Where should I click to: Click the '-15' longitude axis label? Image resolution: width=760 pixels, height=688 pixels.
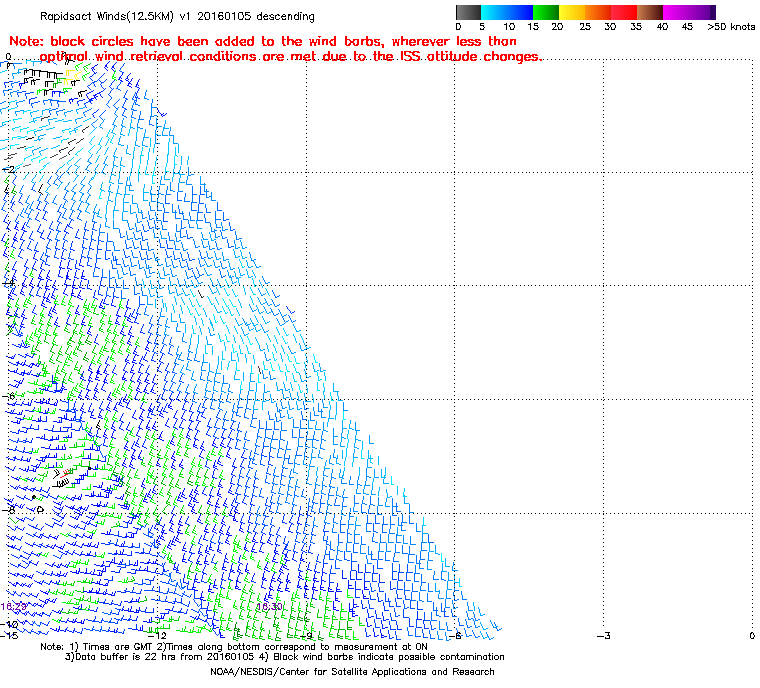(x=10, y=635)
